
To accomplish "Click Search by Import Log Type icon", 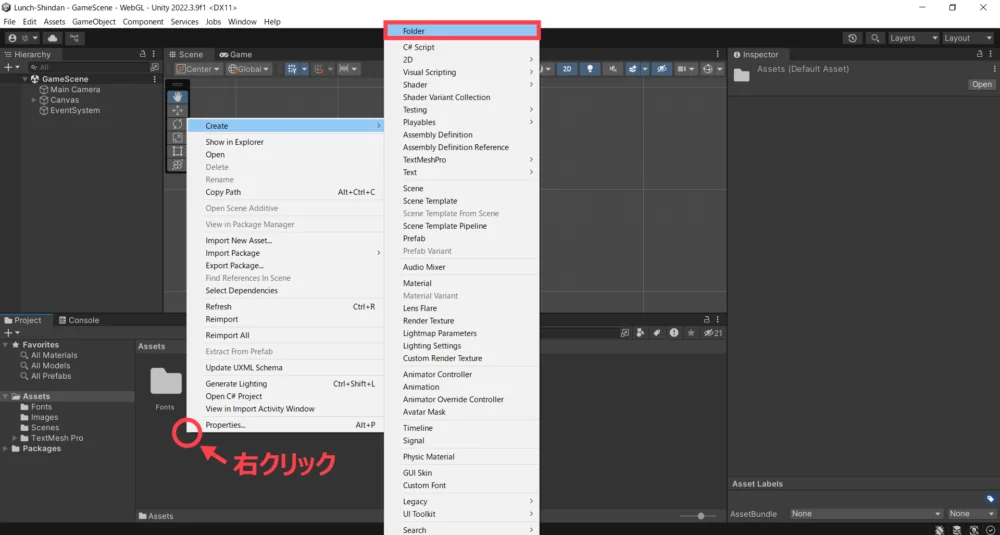I will click(673, 333).
